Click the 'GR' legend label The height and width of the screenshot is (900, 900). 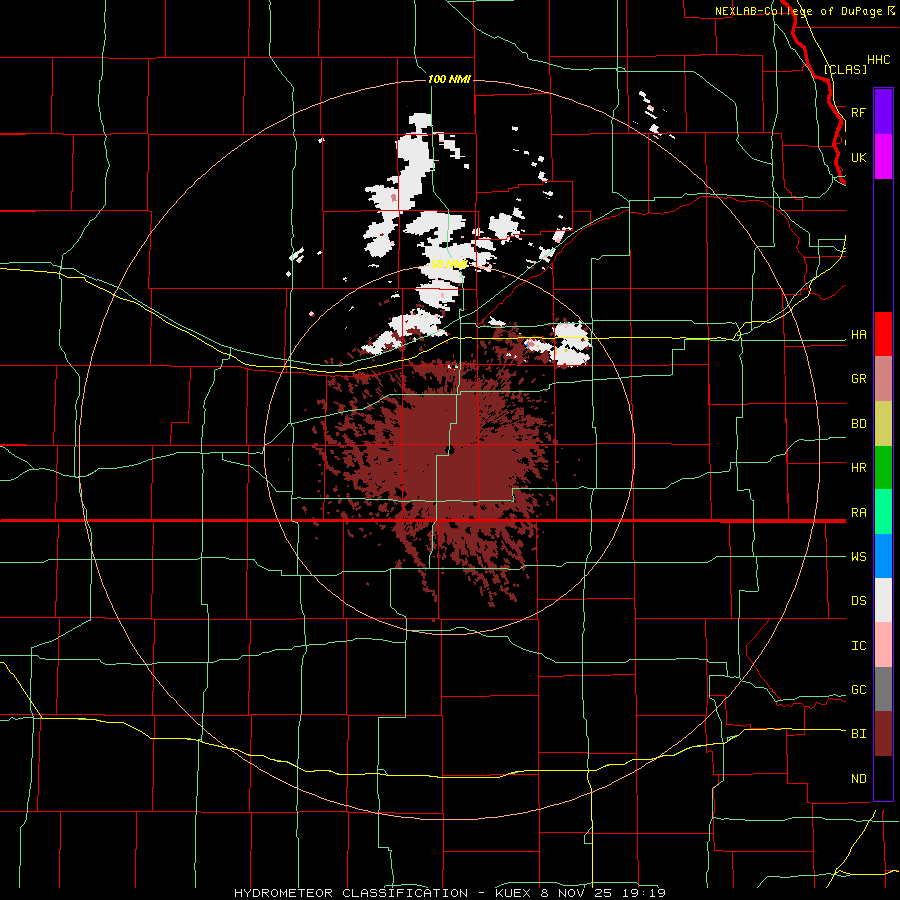click(x=858, y=379)
